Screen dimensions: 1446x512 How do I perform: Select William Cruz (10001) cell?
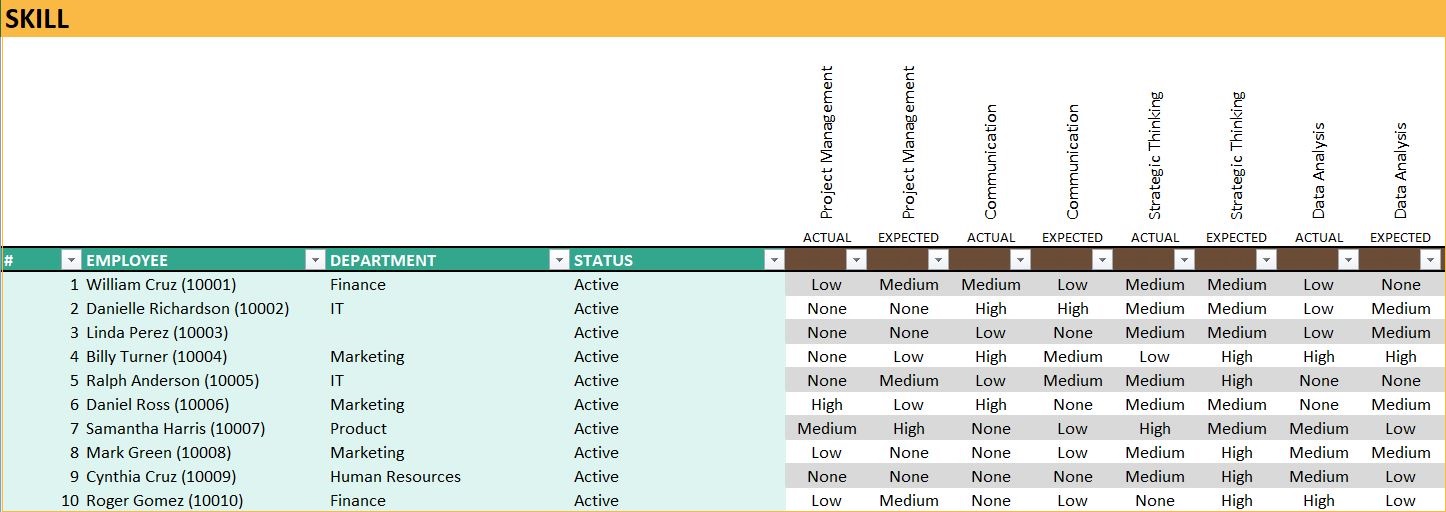point(204,284)
